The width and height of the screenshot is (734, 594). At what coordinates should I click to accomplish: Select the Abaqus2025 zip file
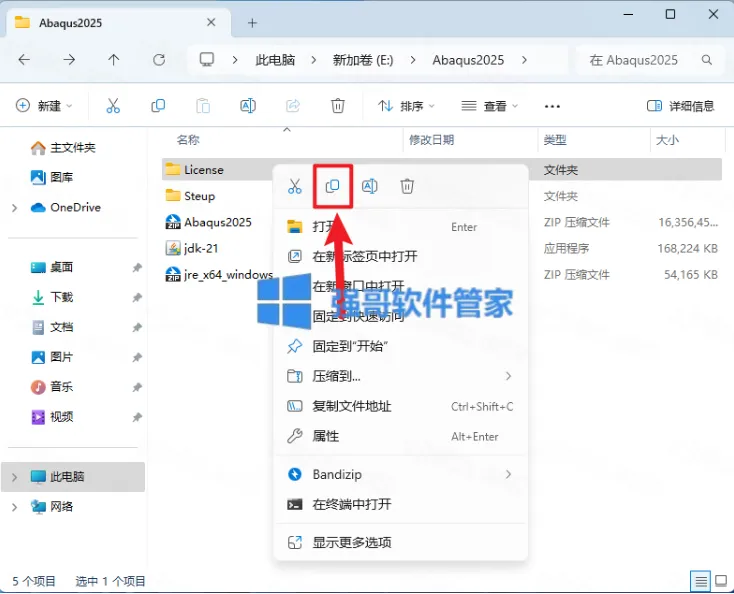pyautogui.click(x=209, y=222)
